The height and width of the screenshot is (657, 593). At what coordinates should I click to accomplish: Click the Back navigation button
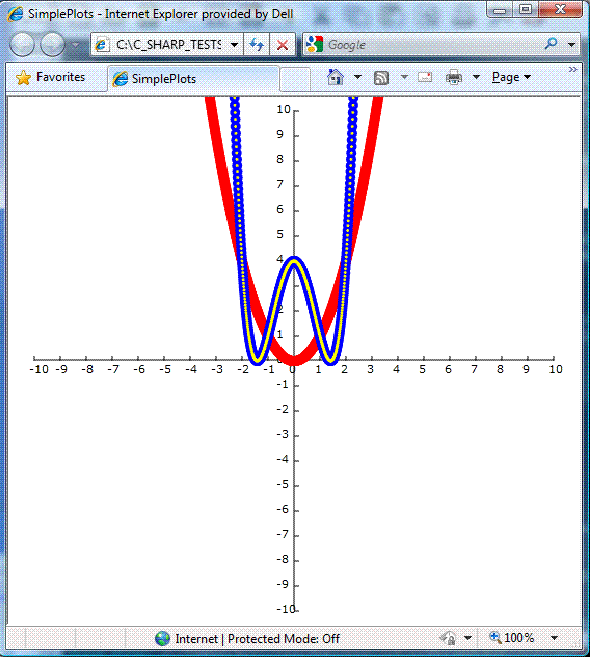22,44
